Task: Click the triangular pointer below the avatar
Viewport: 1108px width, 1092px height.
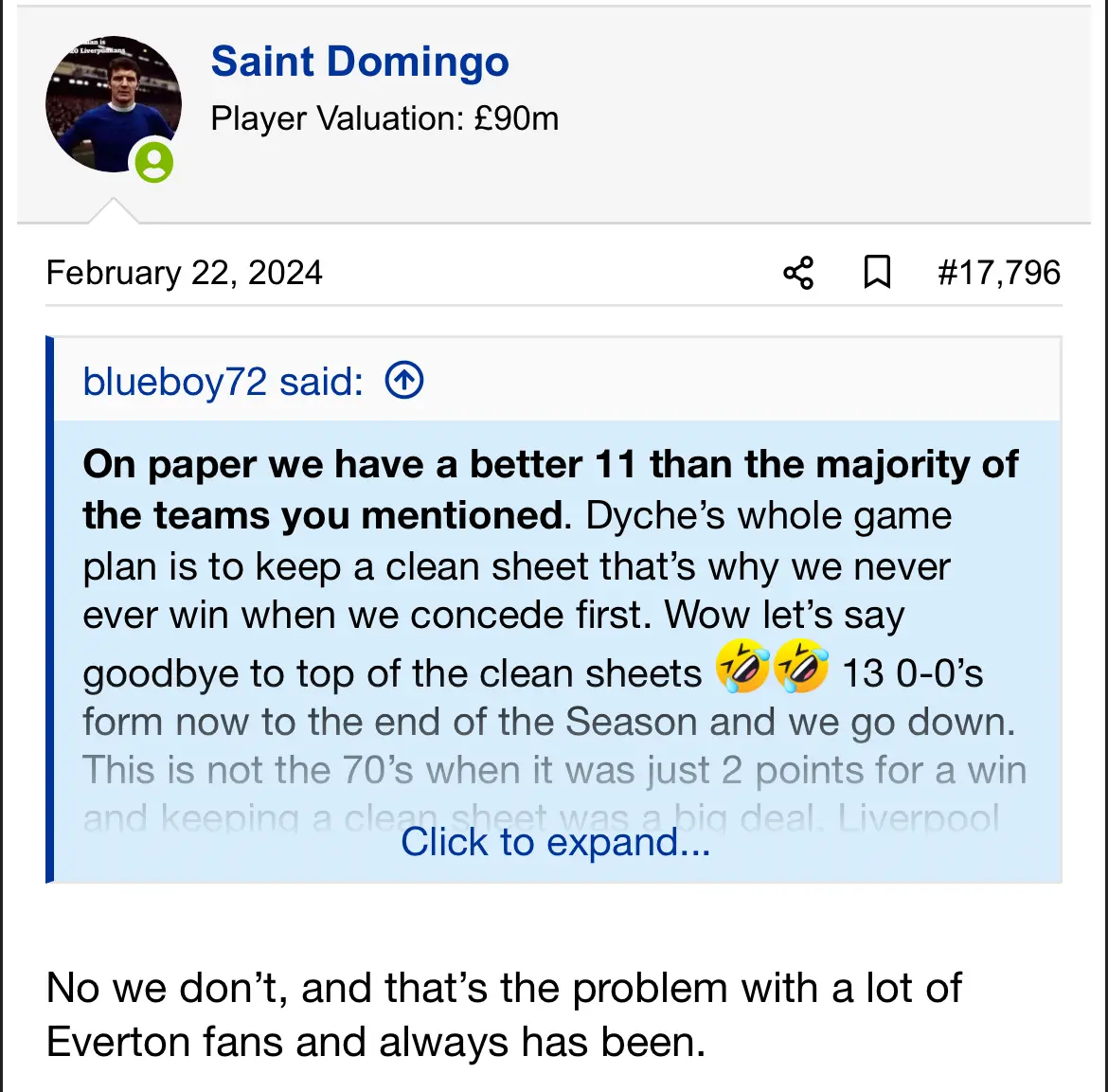Action: (114, 211)
